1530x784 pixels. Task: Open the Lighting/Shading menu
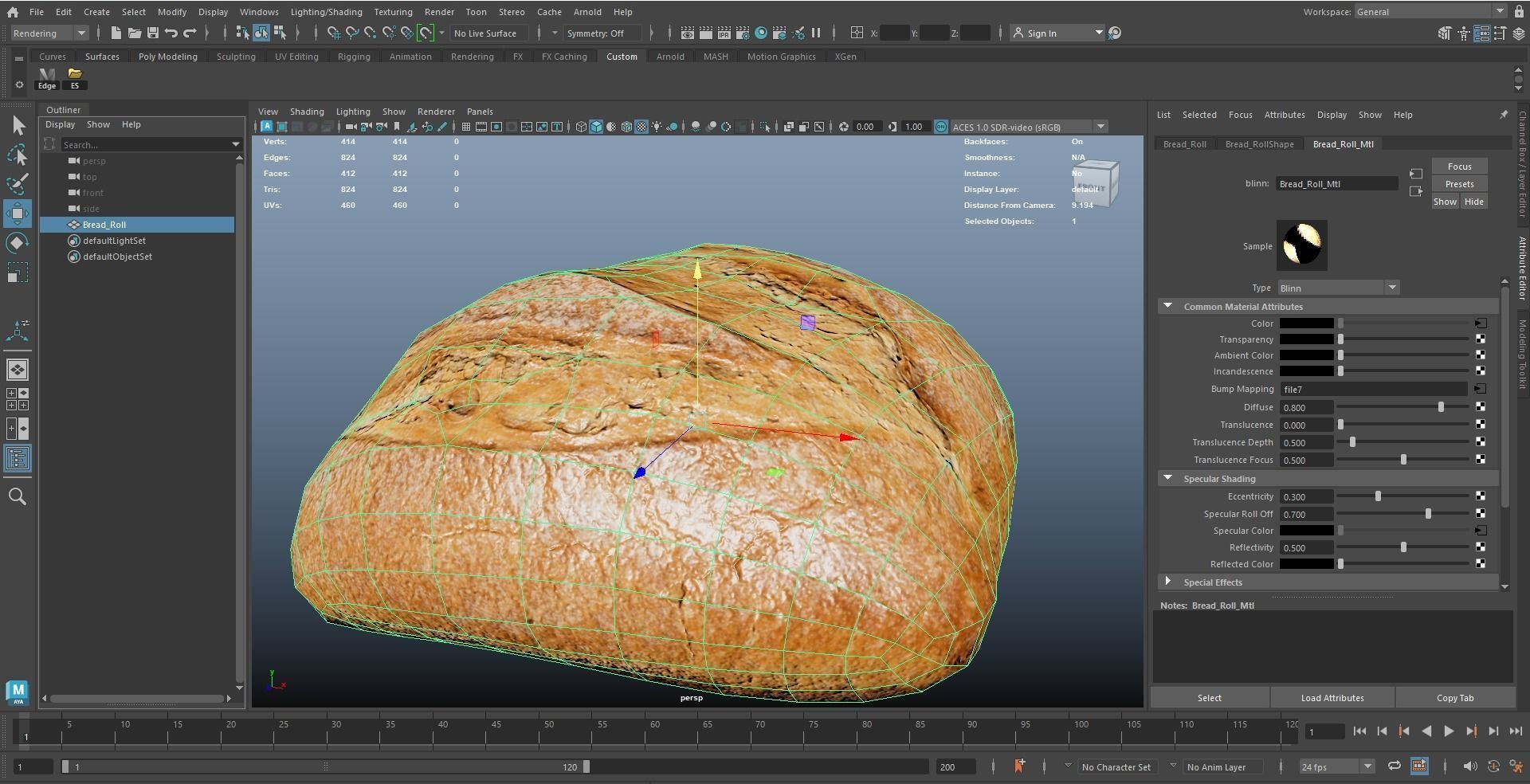tap(326, 12)
